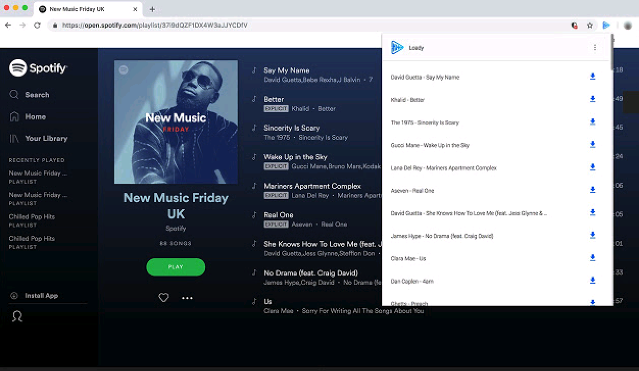The width and height of the screenshot is (639, 371).
Task: Select Loady entry Khalid - Better text
Action: (x=408, y=99)
